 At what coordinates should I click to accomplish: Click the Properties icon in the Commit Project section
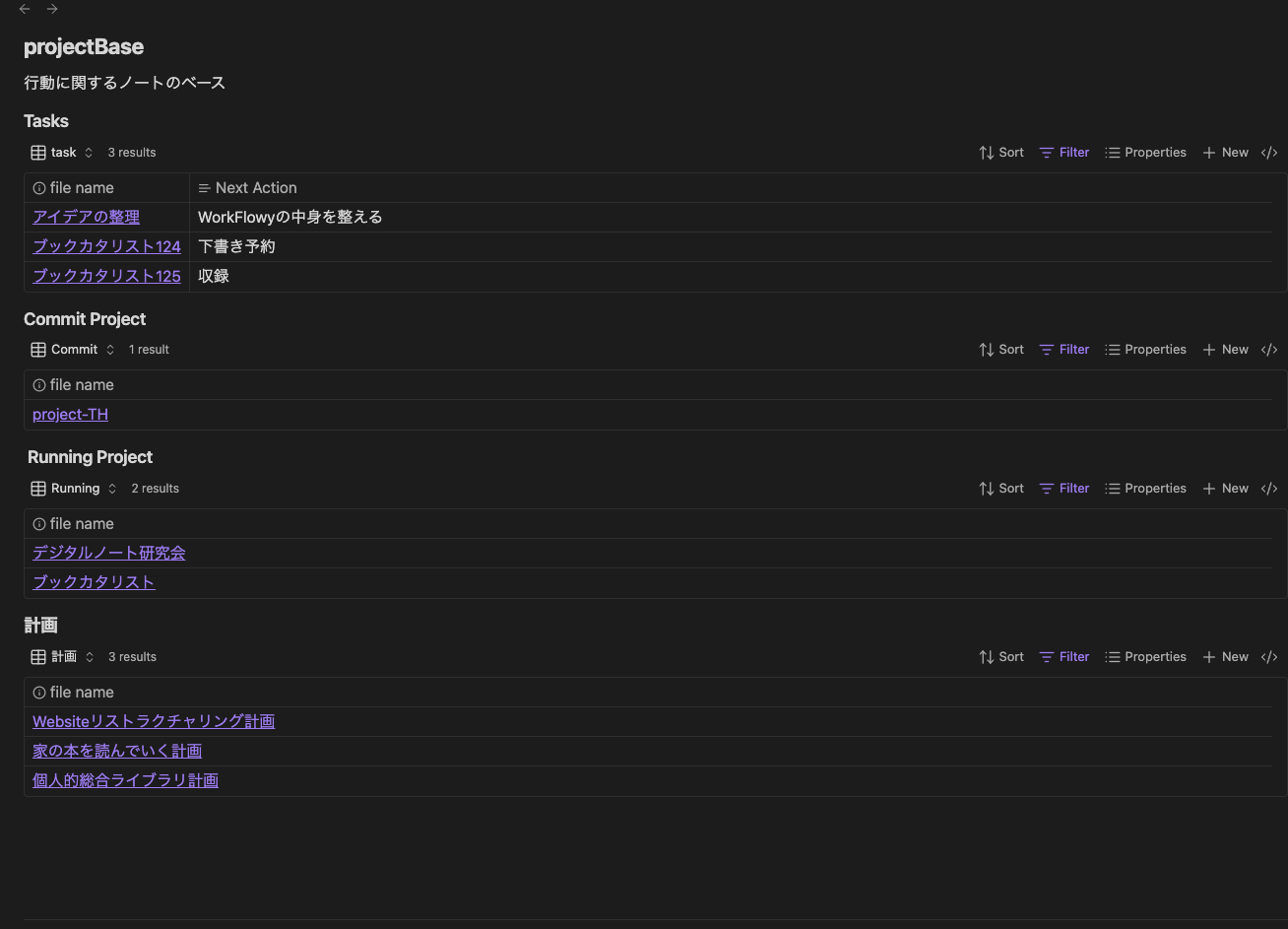(x=1145, y=349)
